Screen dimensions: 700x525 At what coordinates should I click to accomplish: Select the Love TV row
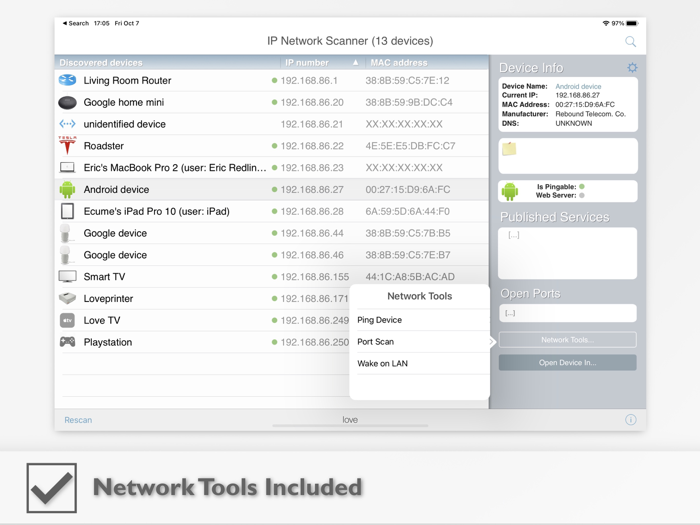click(x=203, y=321)
